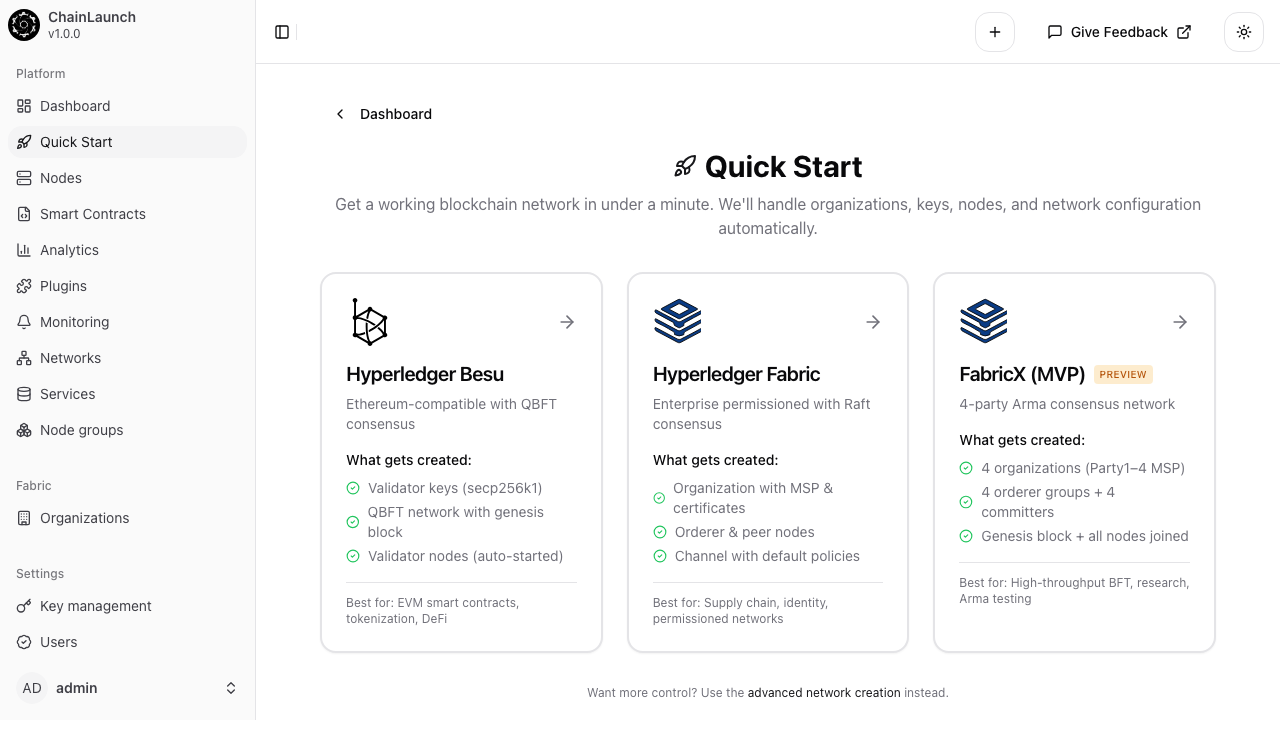1280x733 pixels.
Task: Click the ChainLaunch logo
Action: coord(24,24)
